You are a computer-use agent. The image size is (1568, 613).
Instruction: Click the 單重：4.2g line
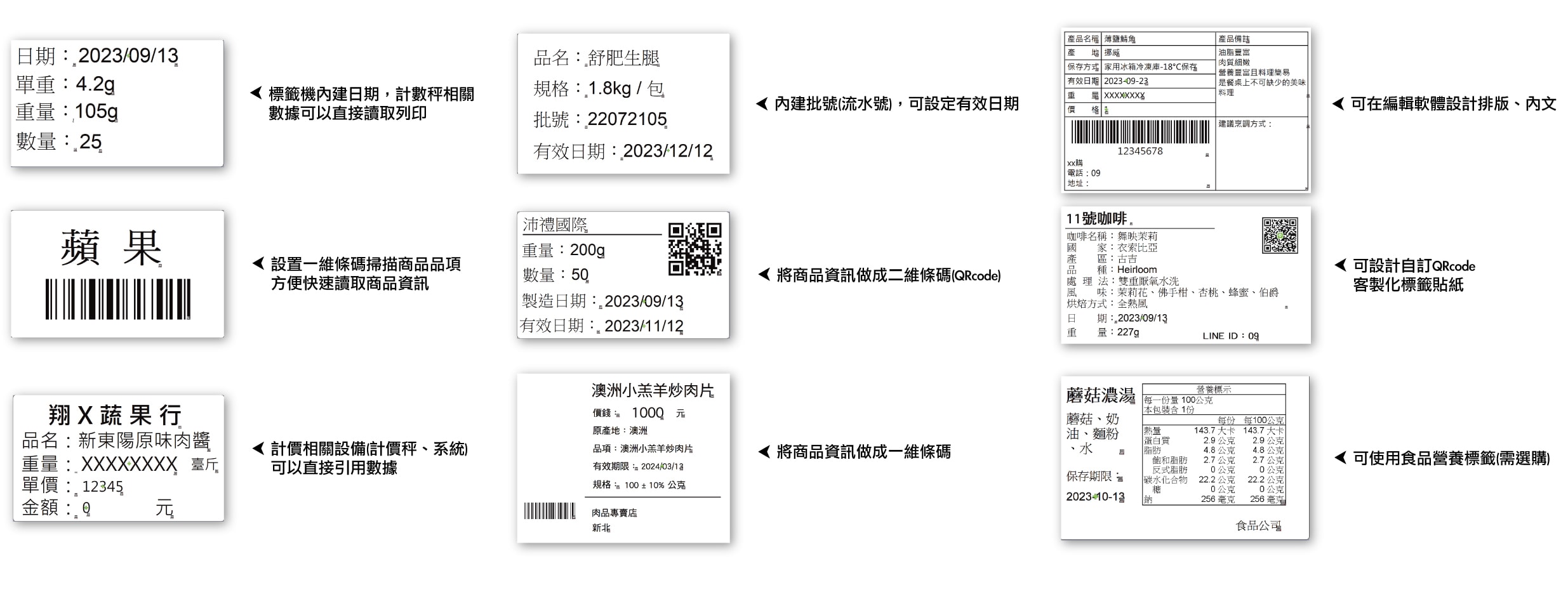click(x=65, y=84)
